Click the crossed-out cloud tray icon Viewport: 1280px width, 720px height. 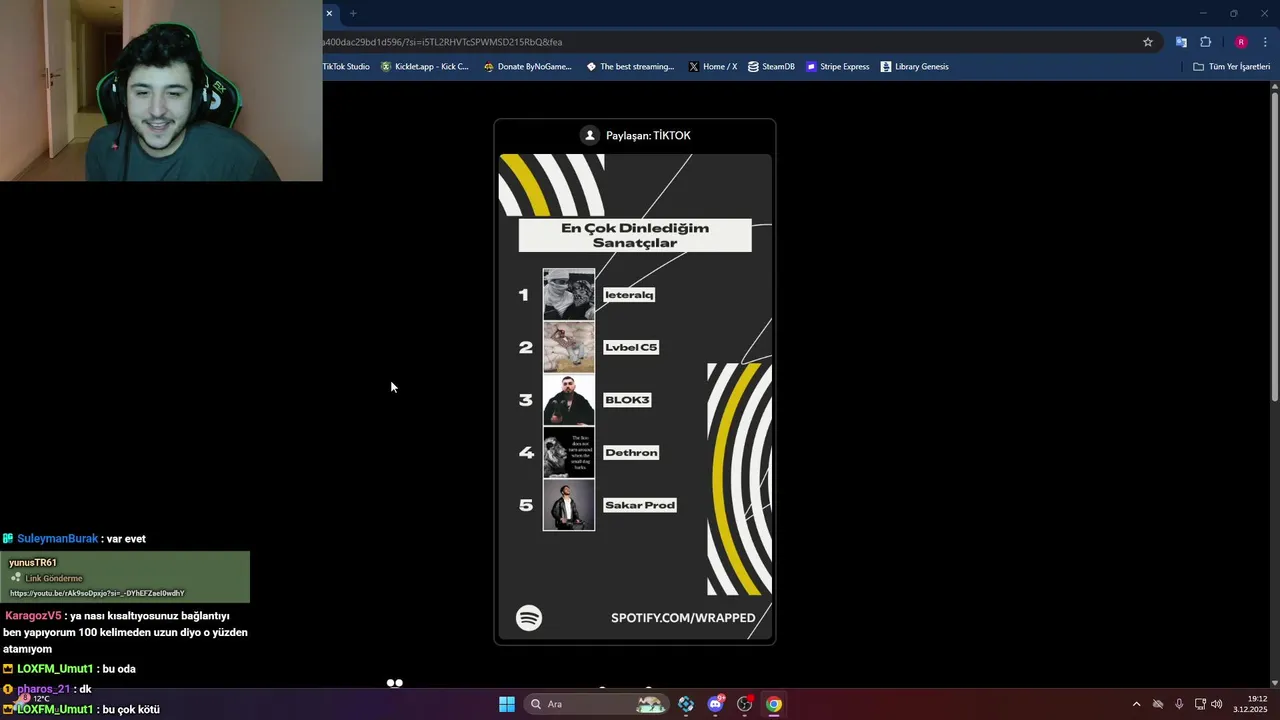[x=1158, y=704]
